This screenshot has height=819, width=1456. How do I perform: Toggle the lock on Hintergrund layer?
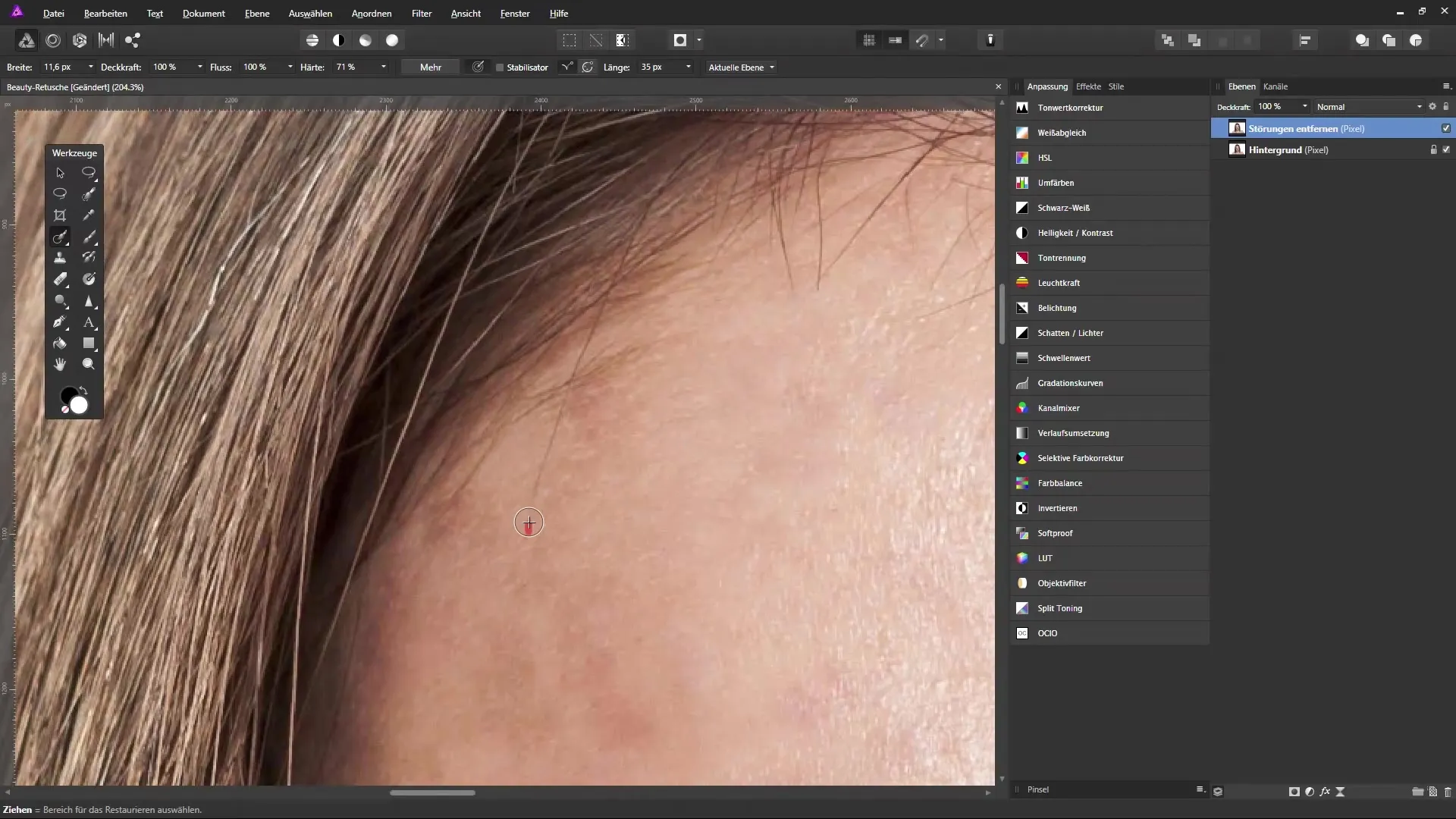click(1433, 150)
